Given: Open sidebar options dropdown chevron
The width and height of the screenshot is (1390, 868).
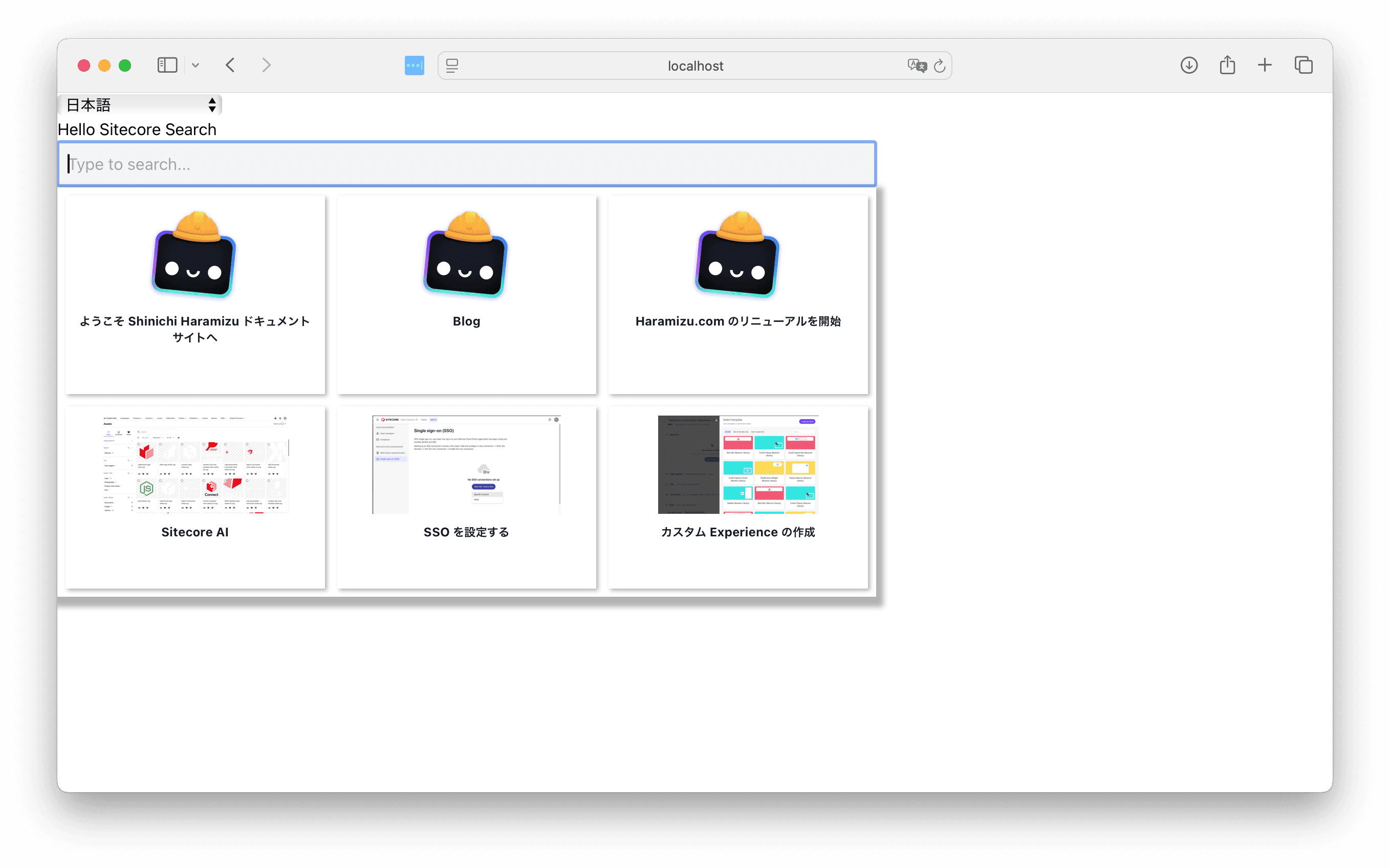Looking at the screenshot, I should [x=196, y=66].
